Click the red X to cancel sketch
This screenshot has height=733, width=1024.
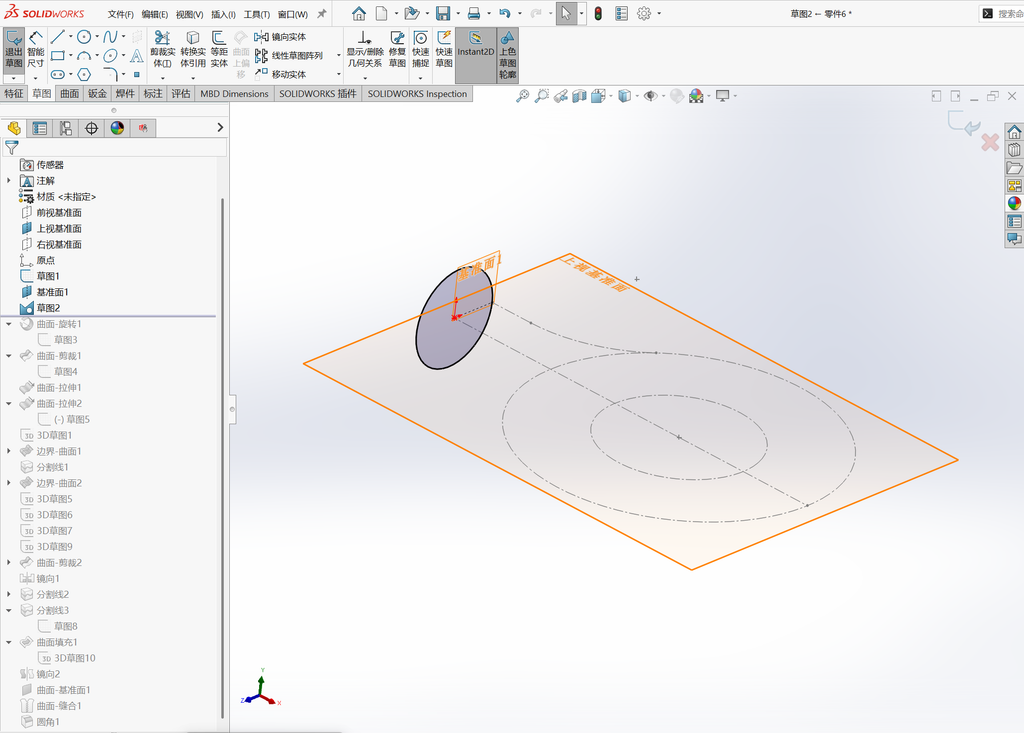(x=990, y=142)
